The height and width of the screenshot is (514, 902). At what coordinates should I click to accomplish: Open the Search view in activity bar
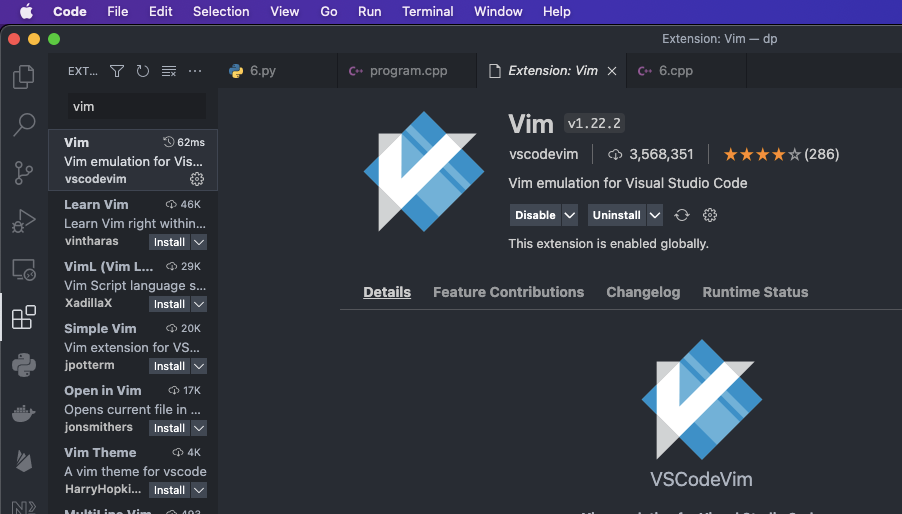pyautogui.click(x=24, y=124)
